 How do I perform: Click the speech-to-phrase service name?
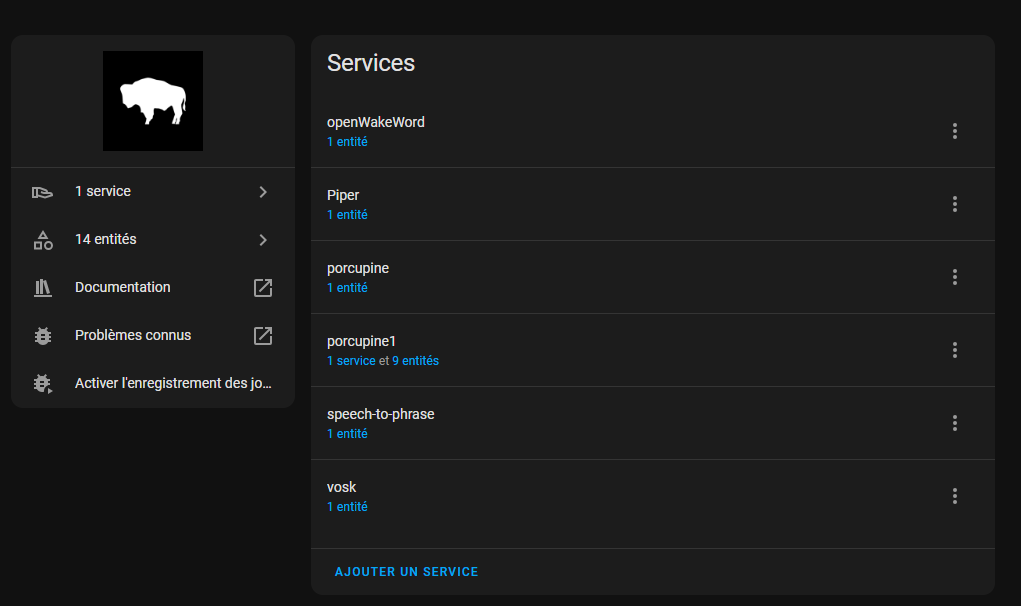(x=381, y=414)
